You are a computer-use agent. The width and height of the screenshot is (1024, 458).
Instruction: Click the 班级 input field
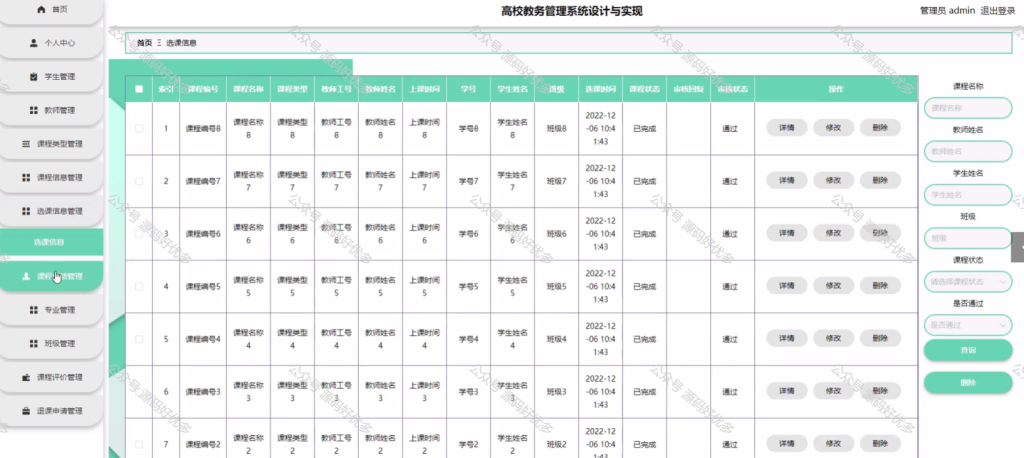point(968,238)
